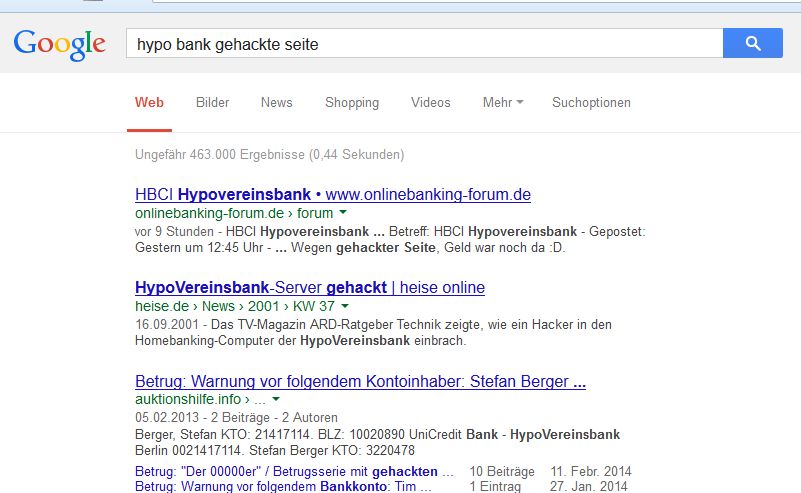Click the '10 Beiträge' count text
801x493 pixels.
[502, 471]
